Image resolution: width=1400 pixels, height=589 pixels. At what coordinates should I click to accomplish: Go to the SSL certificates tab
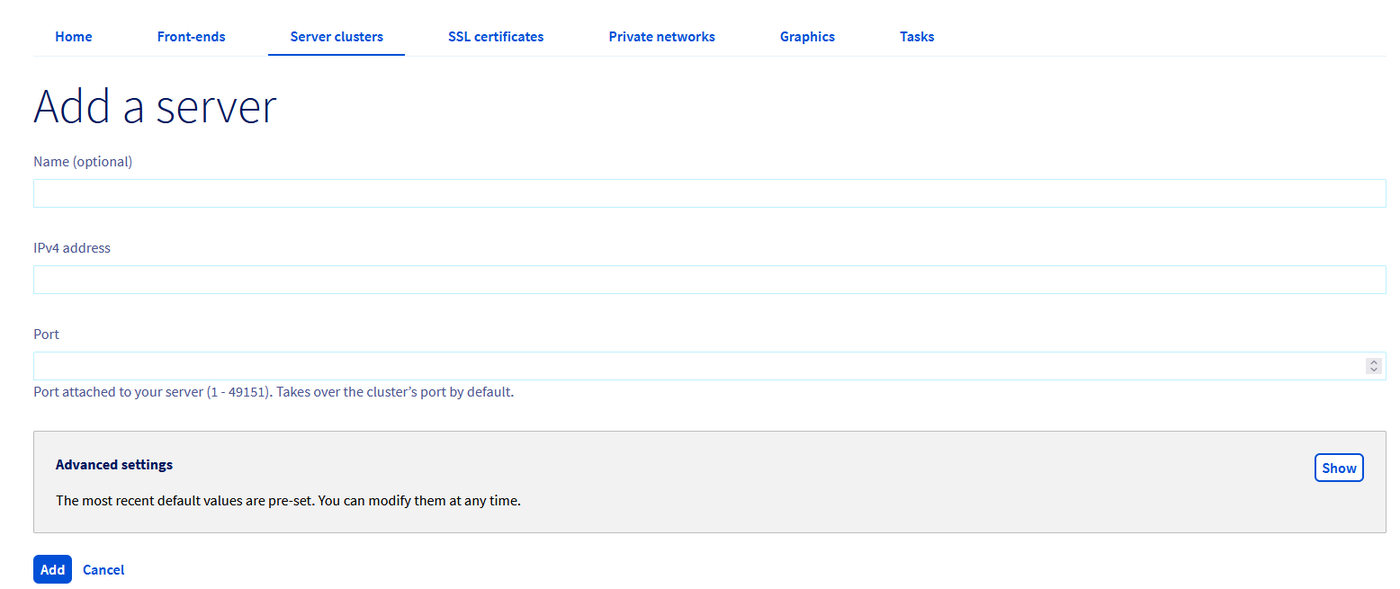pyautogui.click(x=496, y=36)
